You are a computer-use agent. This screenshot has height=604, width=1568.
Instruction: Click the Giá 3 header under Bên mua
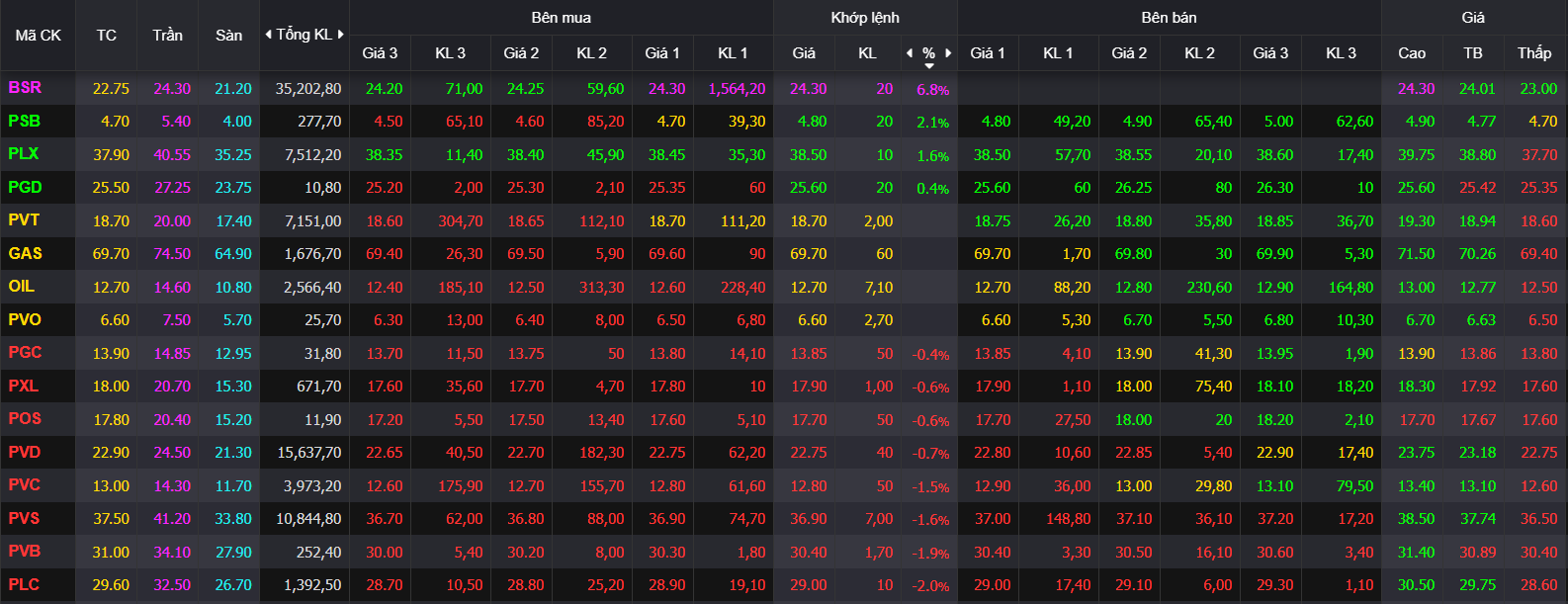(x=380, y=53)
